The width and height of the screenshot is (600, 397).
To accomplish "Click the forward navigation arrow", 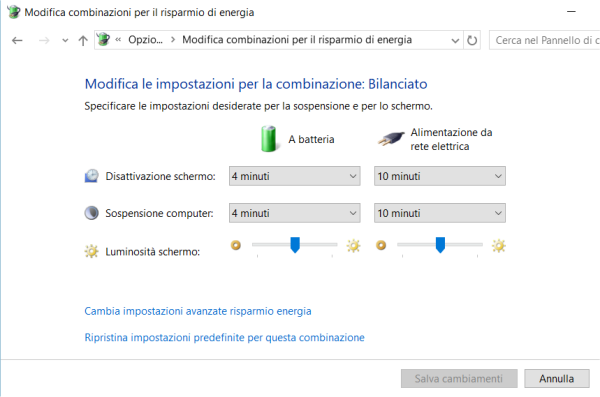I will [x=44, y=40].
